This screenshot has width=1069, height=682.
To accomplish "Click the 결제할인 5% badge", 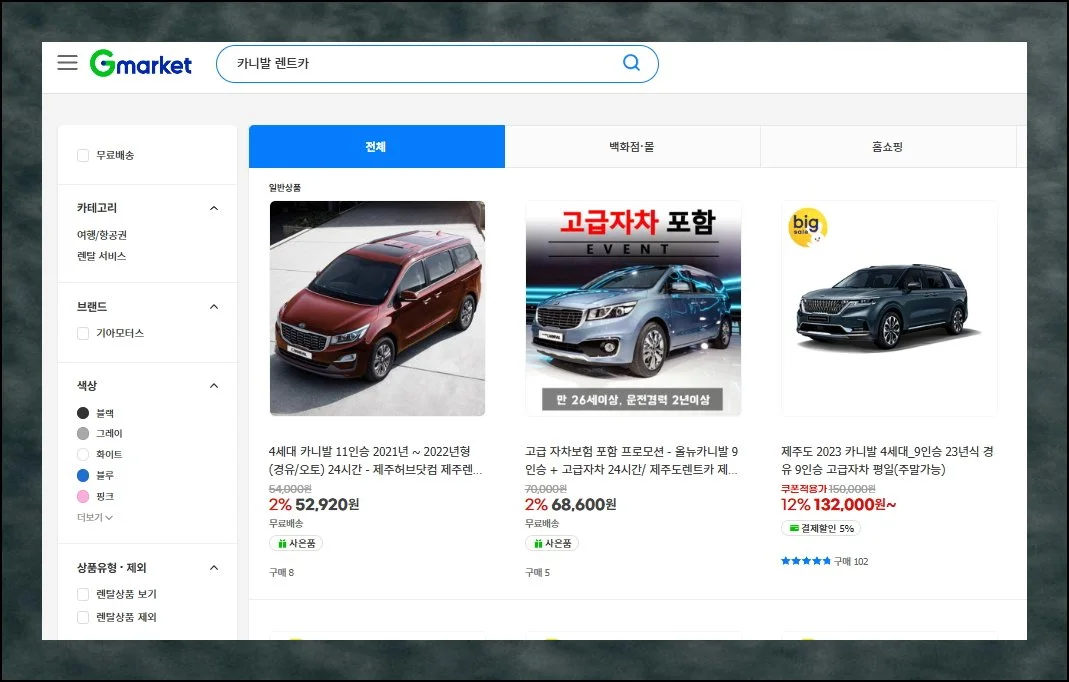I will click(x=820, y=528).
